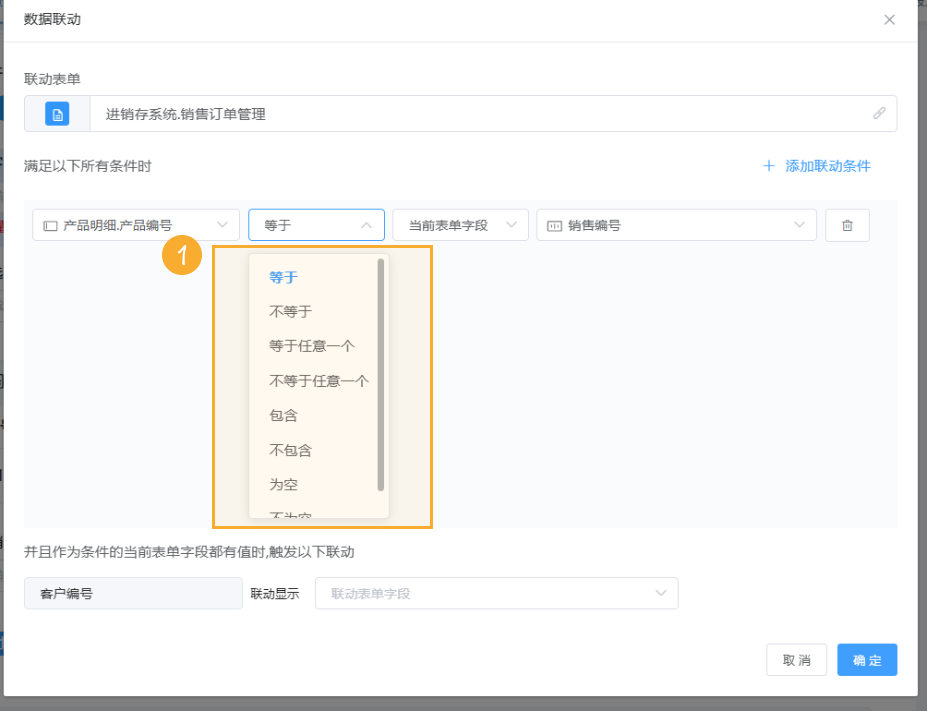Click the 确定 confirm button

[x=866, y=659]
